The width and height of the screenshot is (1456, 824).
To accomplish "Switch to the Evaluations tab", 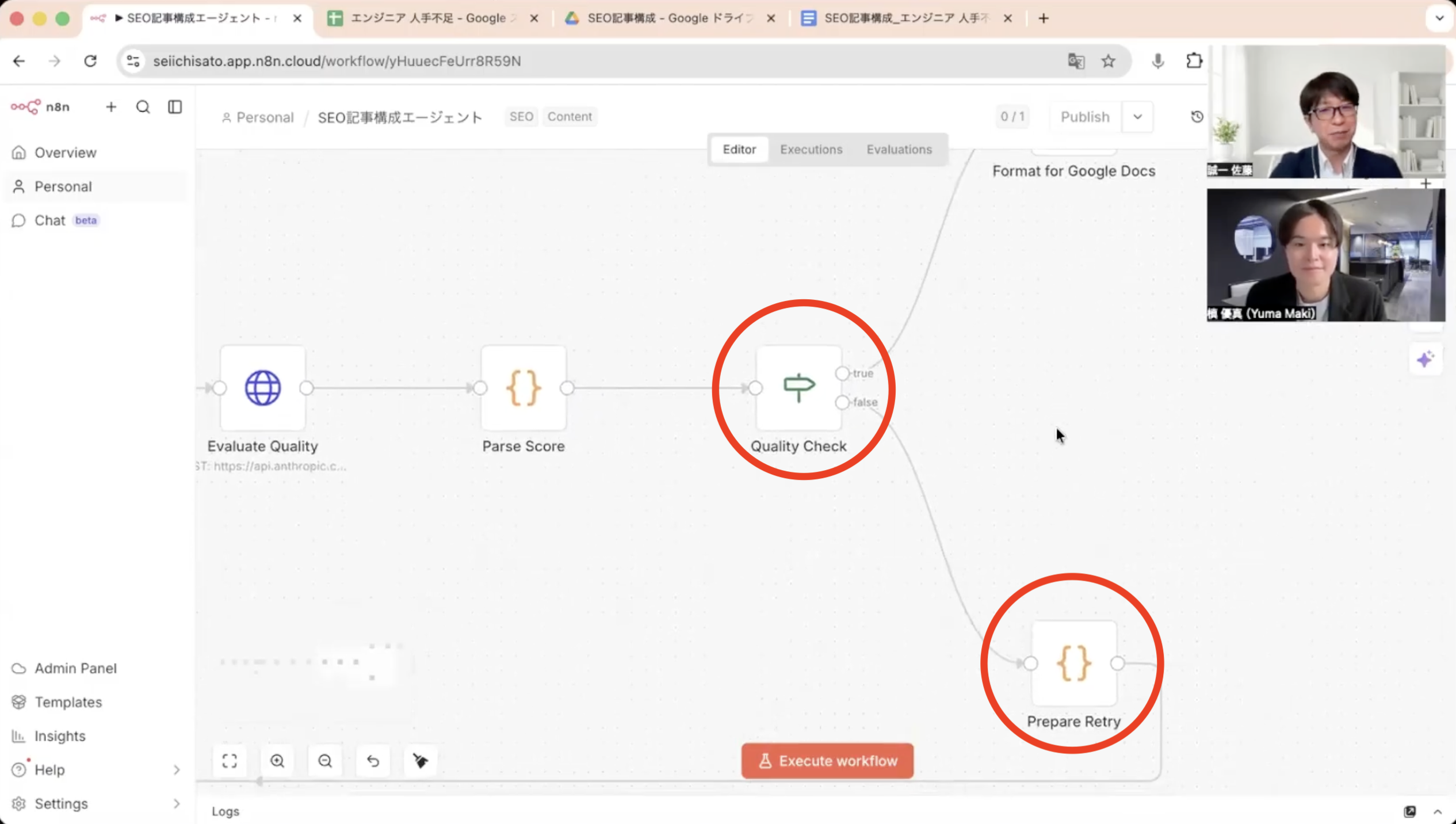I will click(899, 150).
